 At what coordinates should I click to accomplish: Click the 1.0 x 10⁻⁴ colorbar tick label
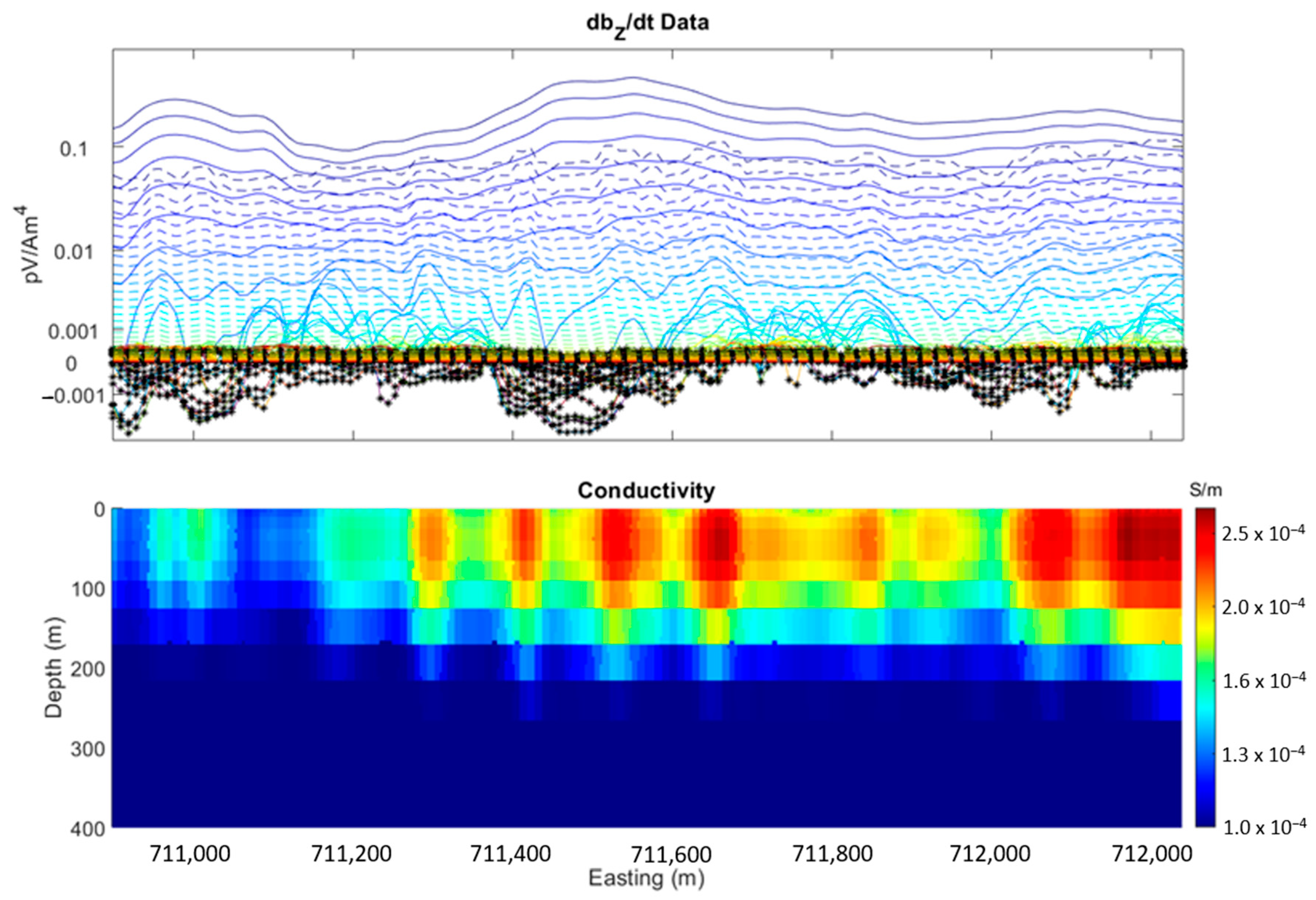pos(1263,828)
